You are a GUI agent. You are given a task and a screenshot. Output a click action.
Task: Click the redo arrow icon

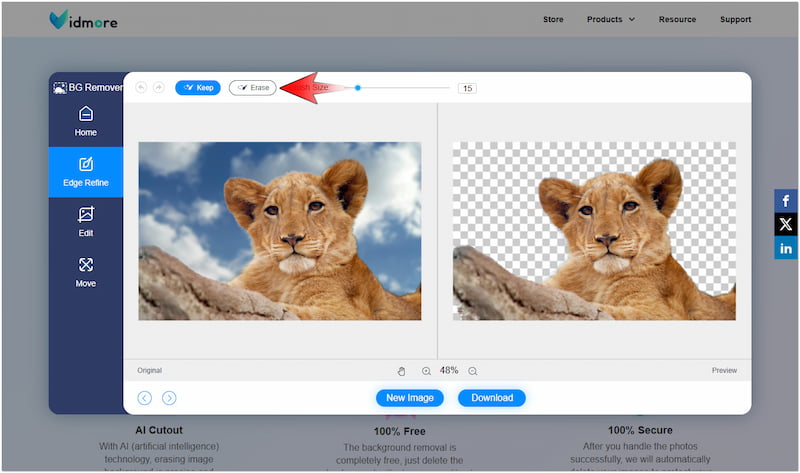click(x=159, y=88)
